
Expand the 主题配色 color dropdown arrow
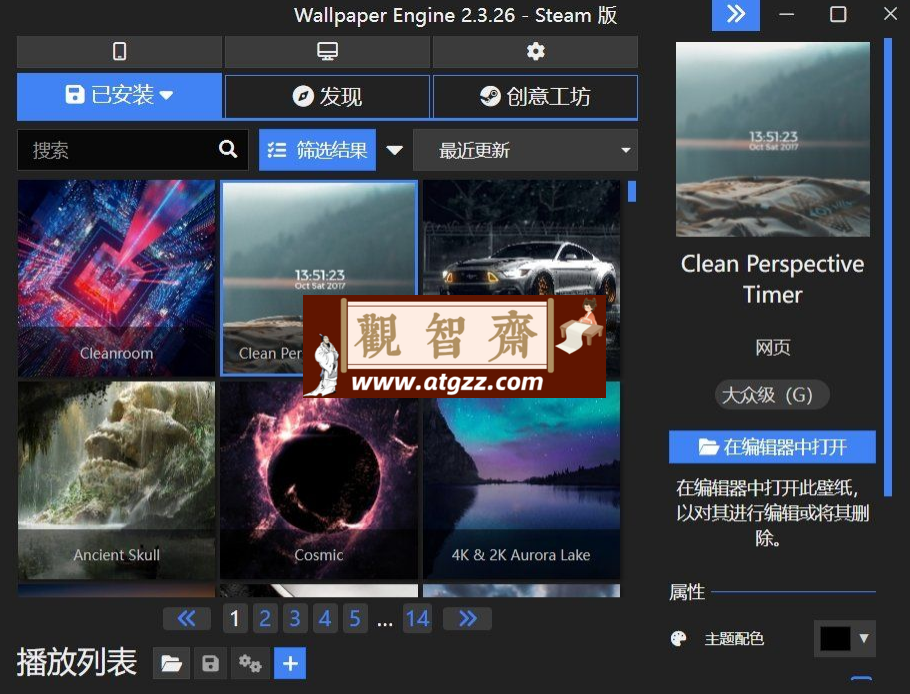click(864, 638)
